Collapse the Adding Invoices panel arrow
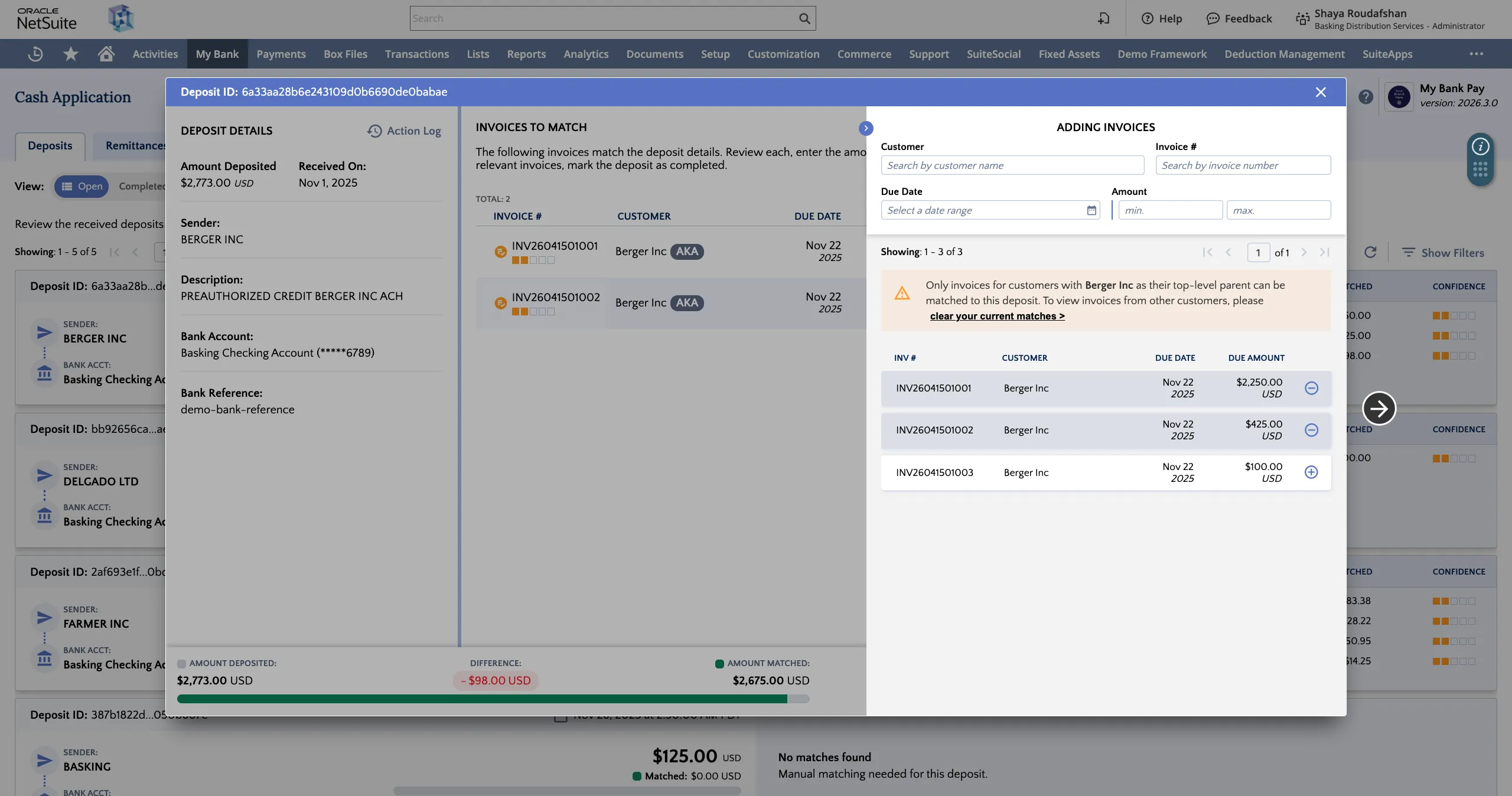Image resolution: width=1512 pixels, height=796 pixels. click(866, 128)
